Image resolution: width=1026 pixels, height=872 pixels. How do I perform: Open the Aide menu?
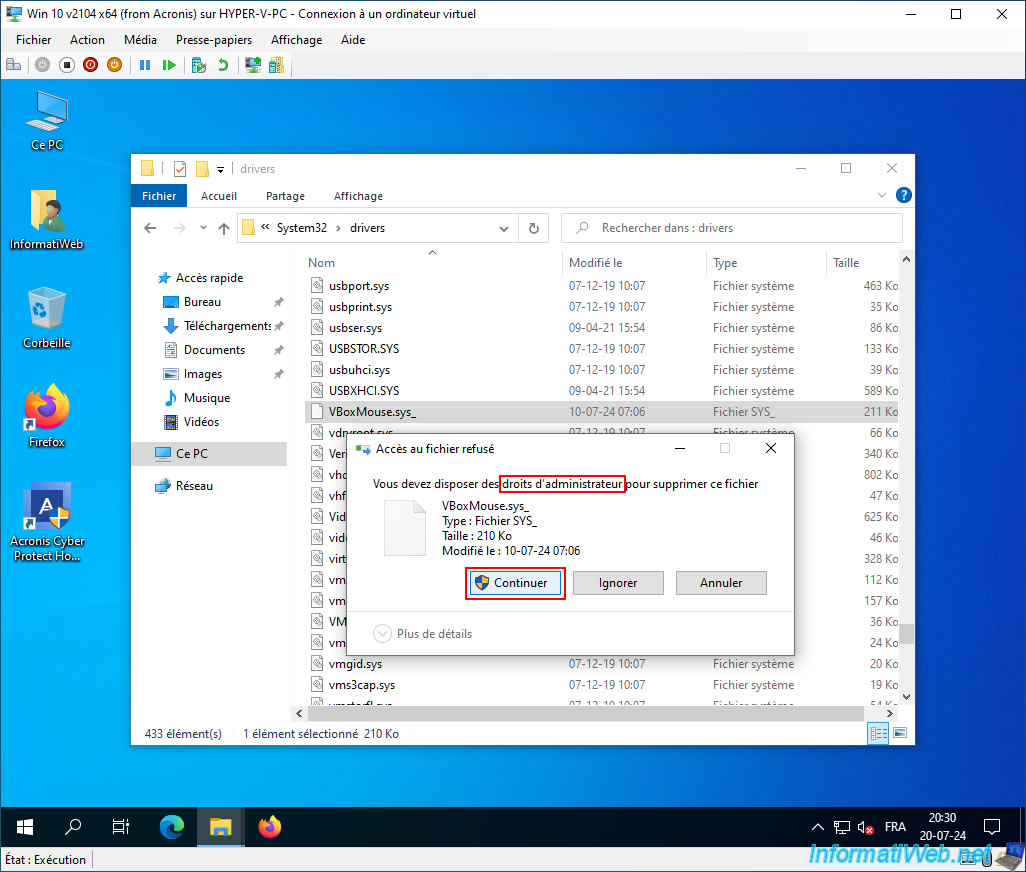pyautogui.click(x=353, y=40)
